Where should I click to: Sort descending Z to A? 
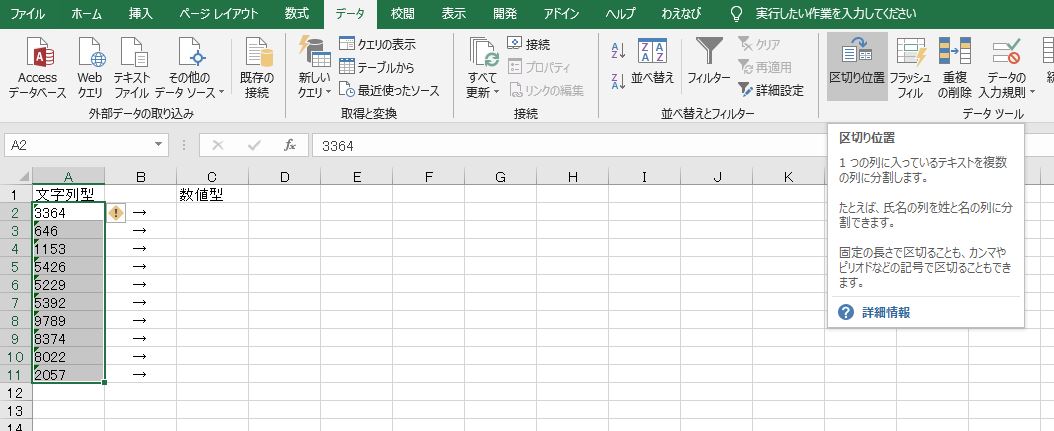coord(618,81)
